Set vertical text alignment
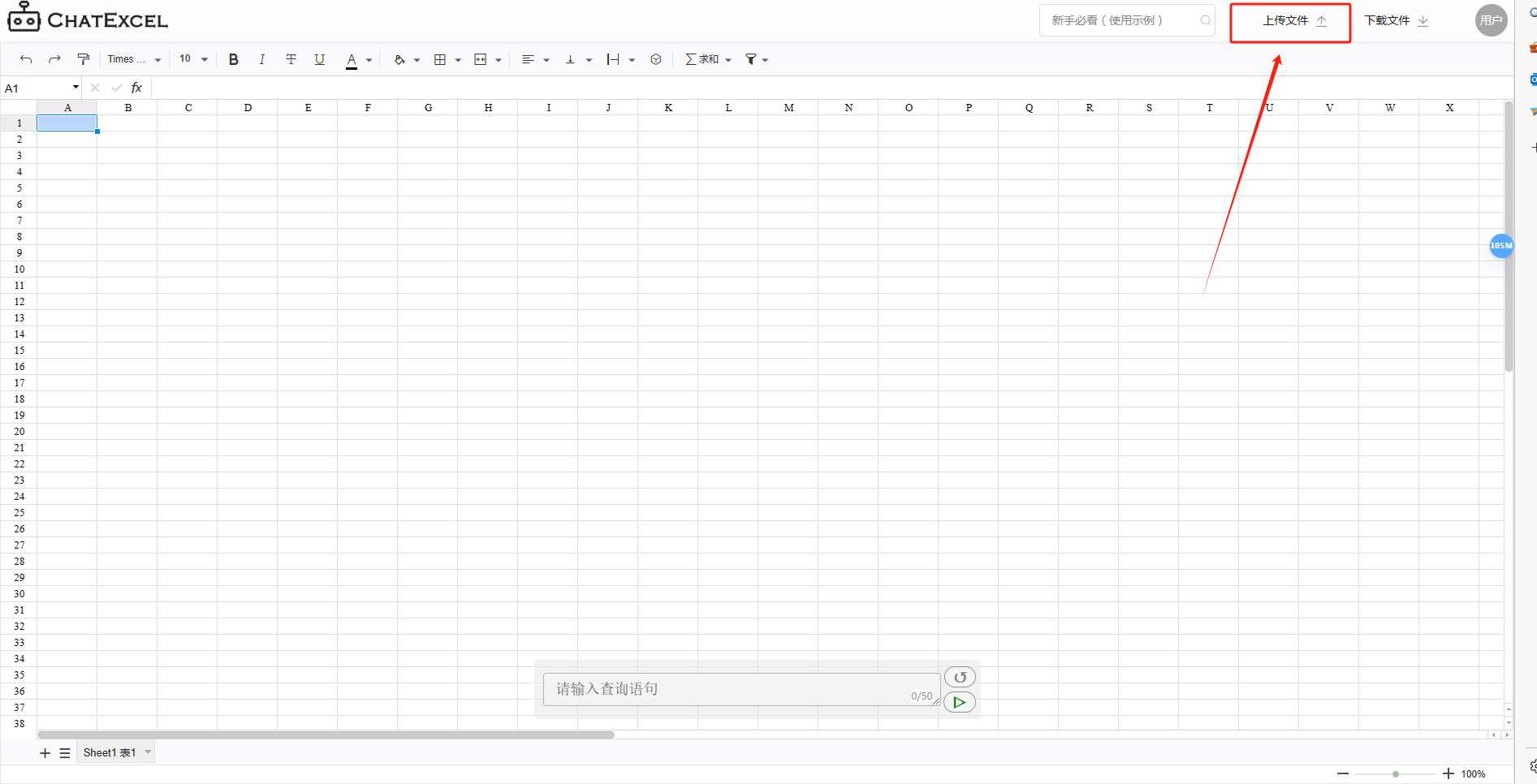 [570, 59]
